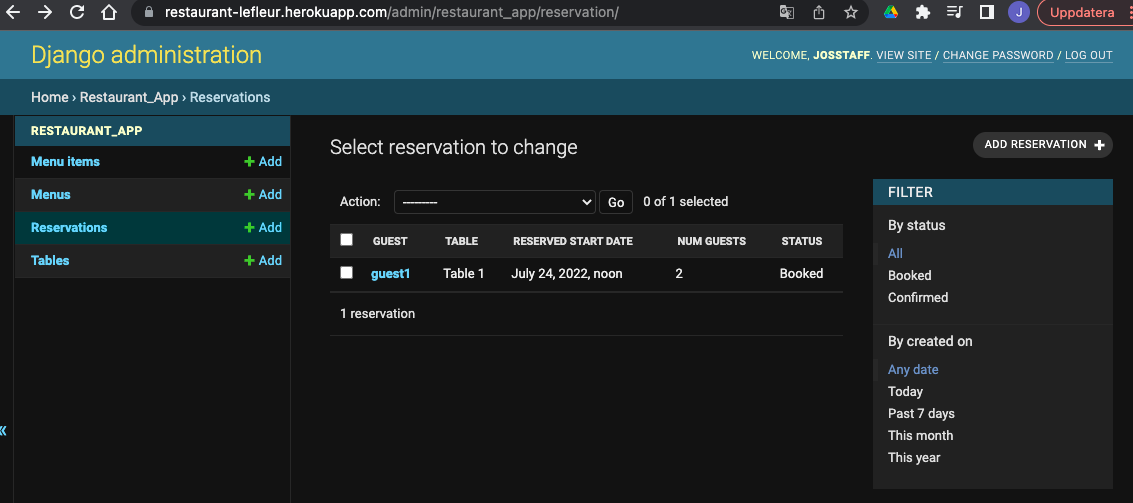Image resolution: width=1133 pixels, height=503 pixels.
Task: Toggle the select-all checkbox in the table header
Action: (346, 240)
